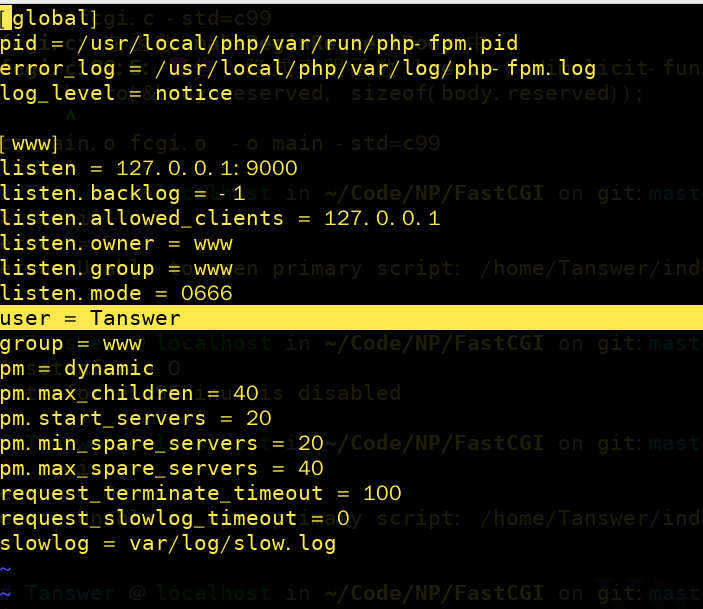Click the pm.min_spare_servers line
The image size is (703, 609).
162,444
